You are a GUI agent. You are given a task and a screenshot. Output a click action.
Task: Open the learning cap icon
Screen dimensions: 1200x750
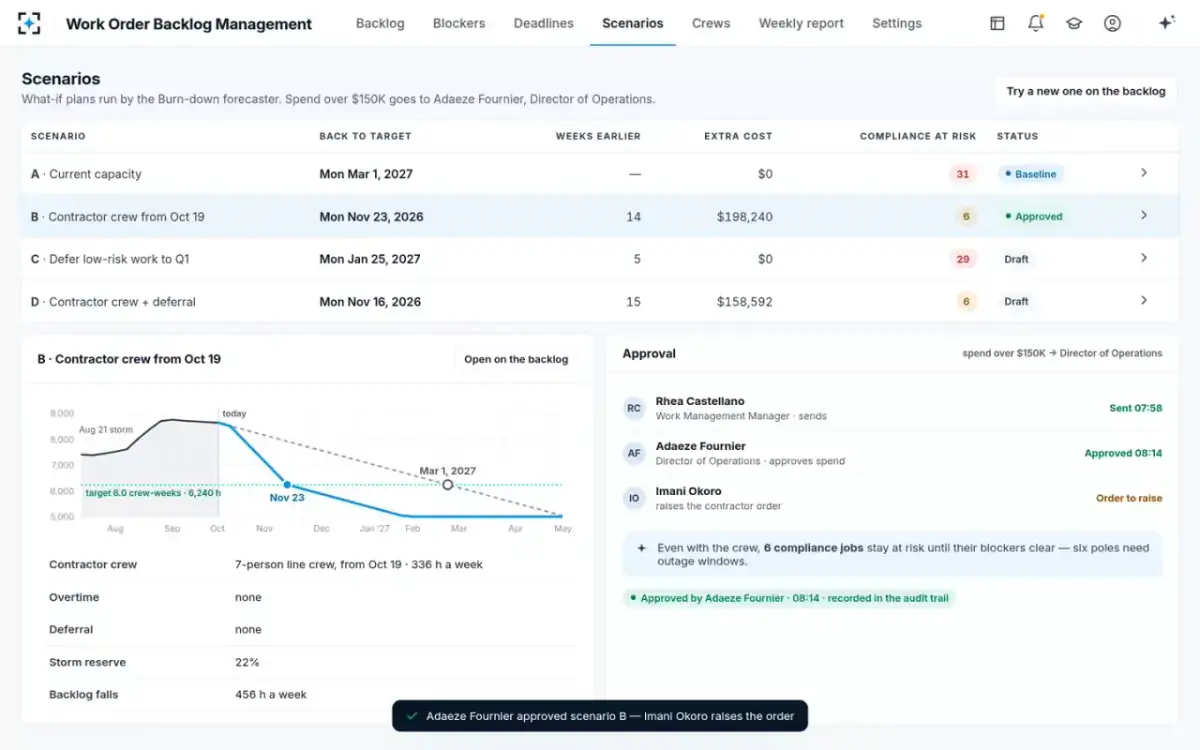[x=1074, y=23]
